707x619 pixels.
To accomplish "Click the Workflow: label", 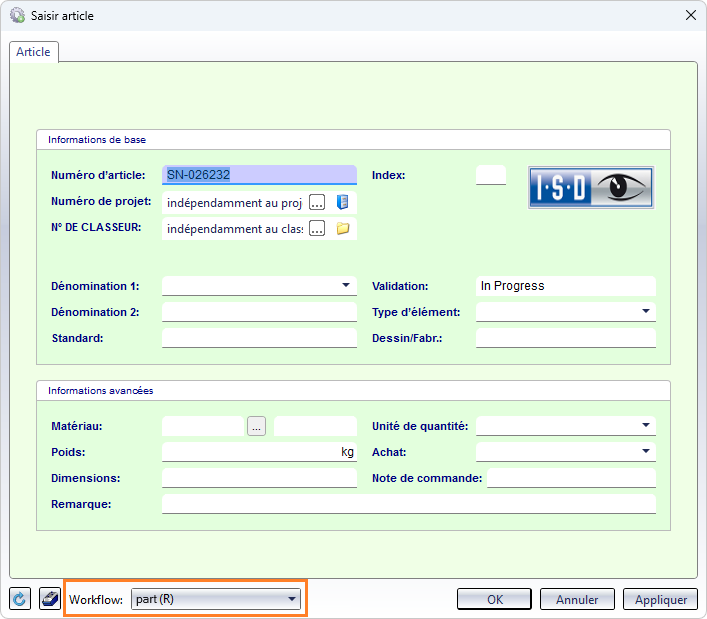I will click(x=96, y=600).
